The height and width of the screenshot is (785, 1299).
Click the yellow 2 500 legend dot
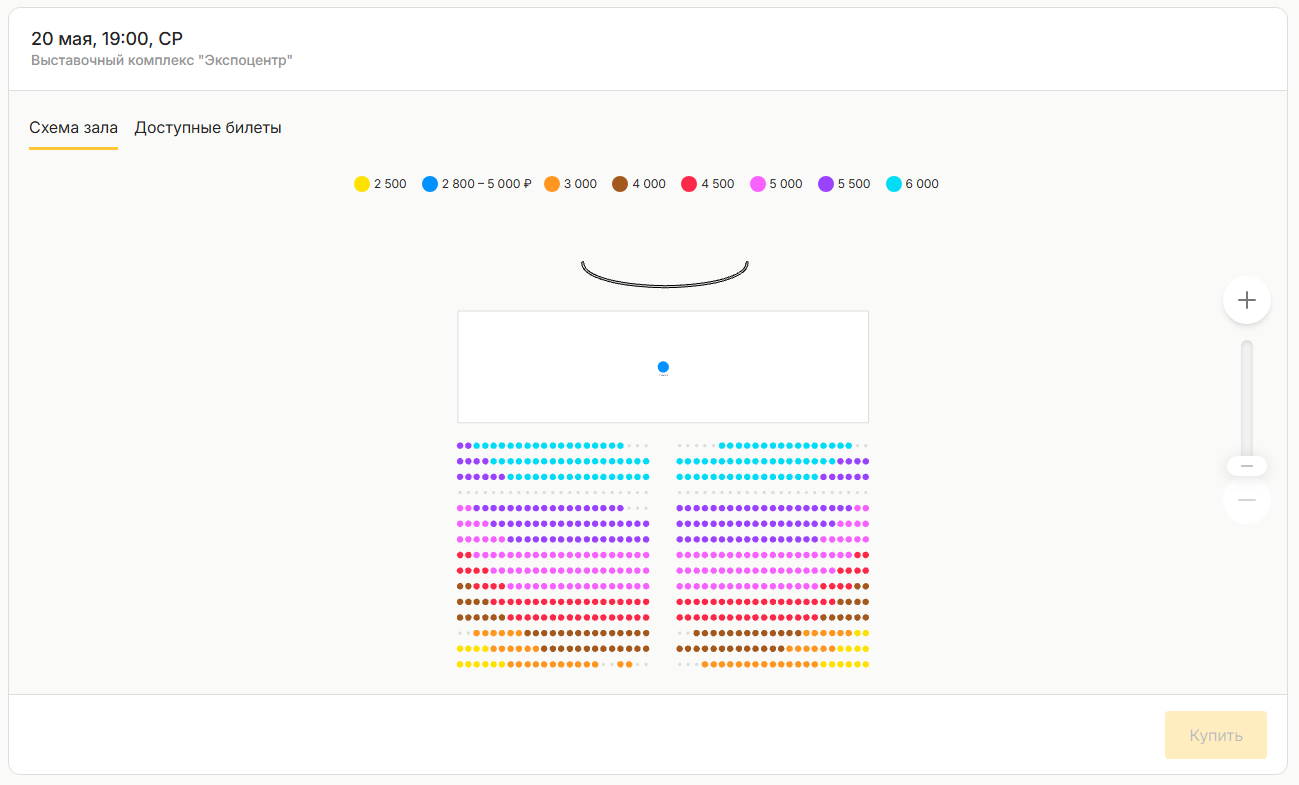(362, 184)
